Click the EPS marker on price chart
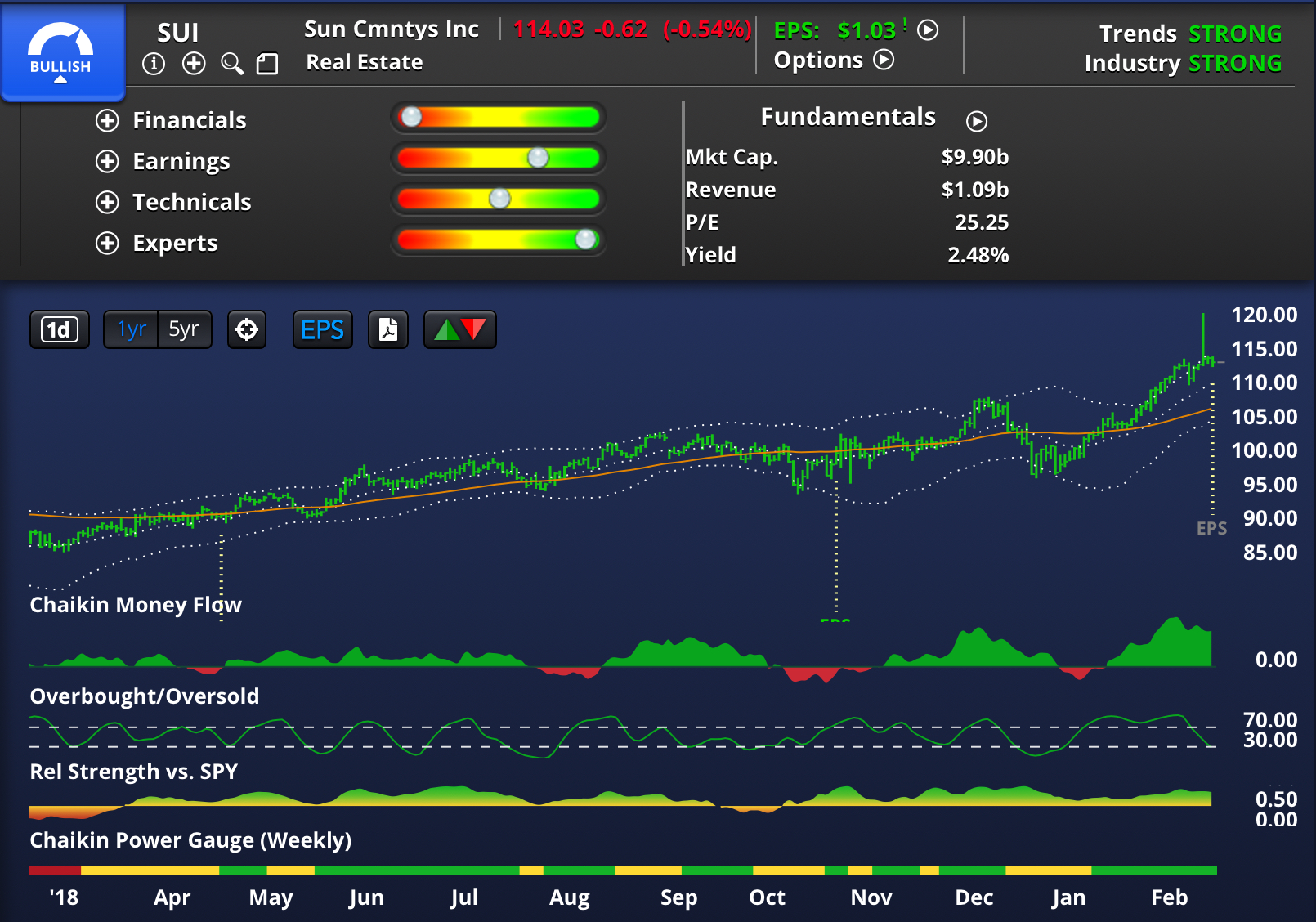This screenshot has width=1316, height=922. click(x=1211, y=528)
